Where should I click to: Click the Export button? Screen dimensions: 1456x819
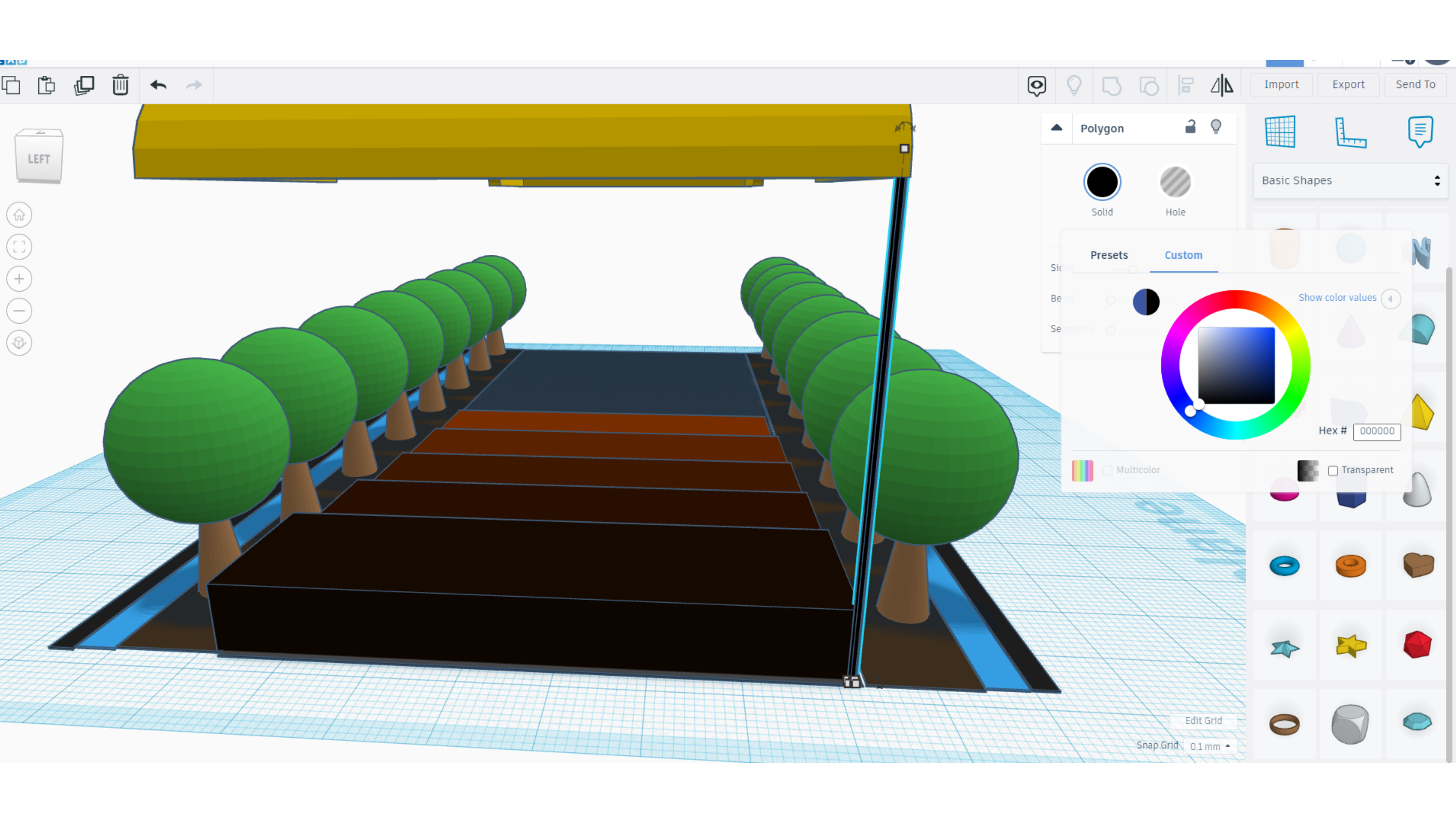(x=1348, y=84)
